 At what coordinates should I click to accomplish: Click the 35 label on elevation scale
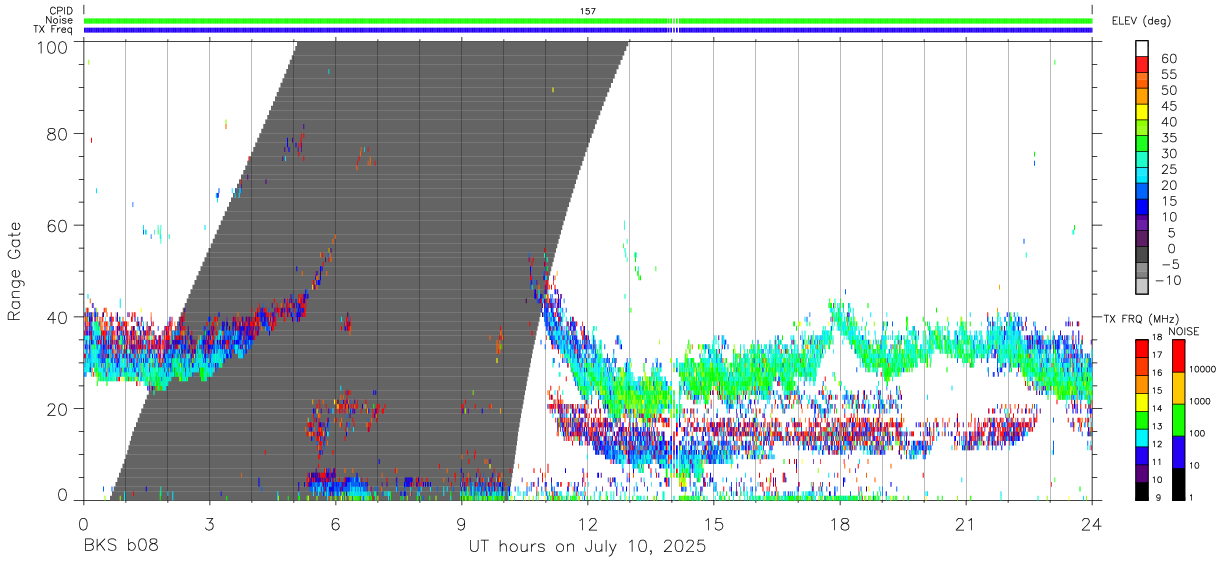(1168, 138)
